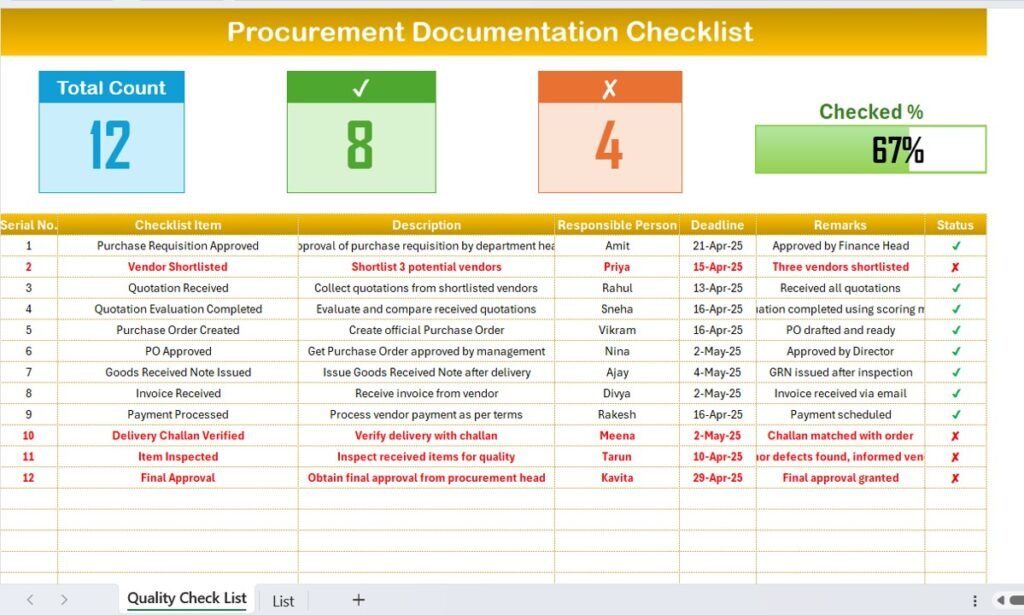Click the Checked % label
The image size is (1024, 615).
(x=870, y=111)
